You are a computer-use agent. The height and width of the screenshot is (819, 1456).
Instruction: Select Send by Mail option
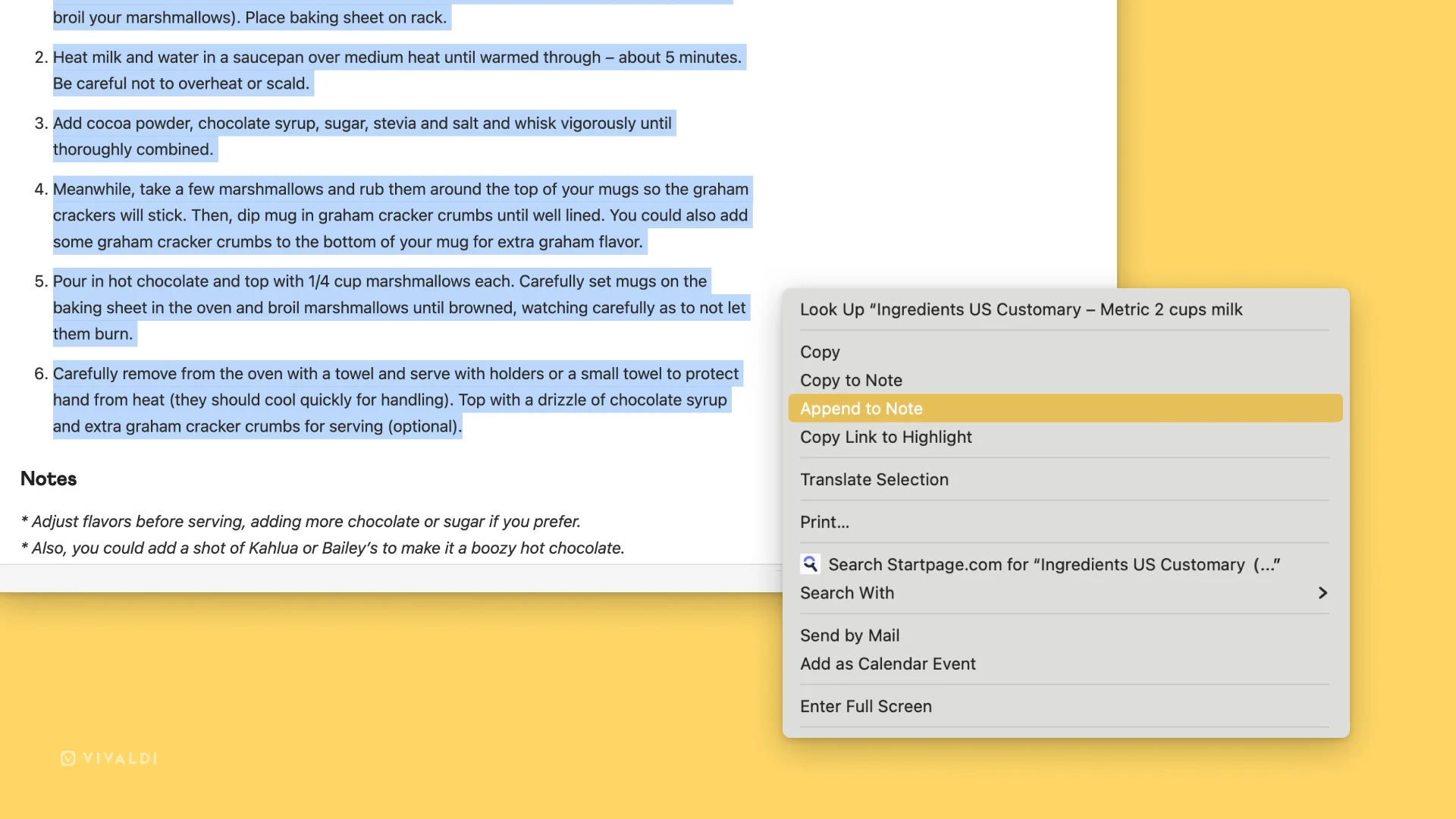[849, 635]
